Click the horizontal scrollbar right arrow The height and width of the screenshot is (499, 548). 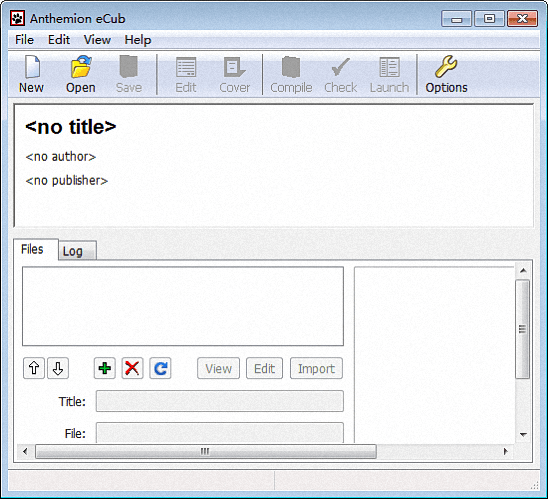tap(505, 451)
